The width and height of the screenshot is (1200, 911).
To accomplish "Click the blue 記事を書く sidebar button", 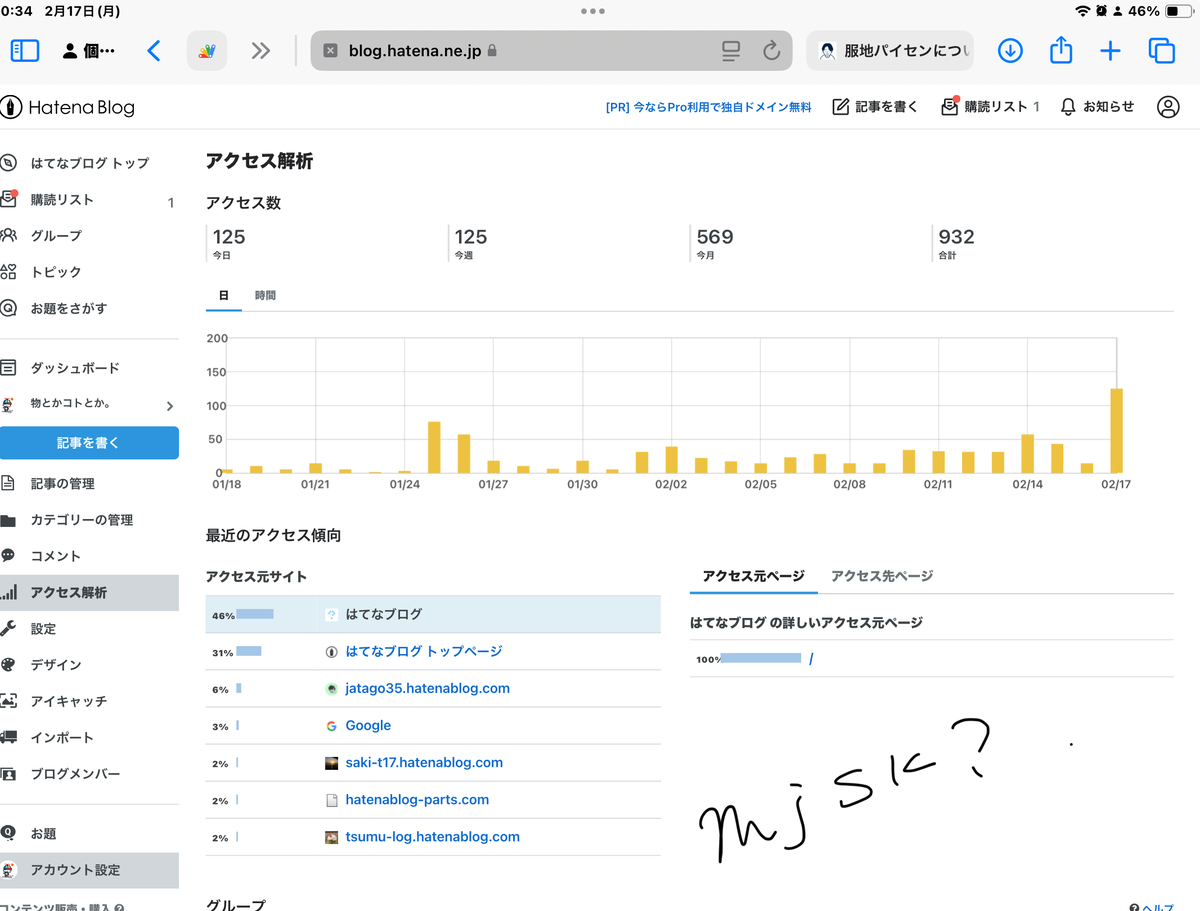I will 89,443.
